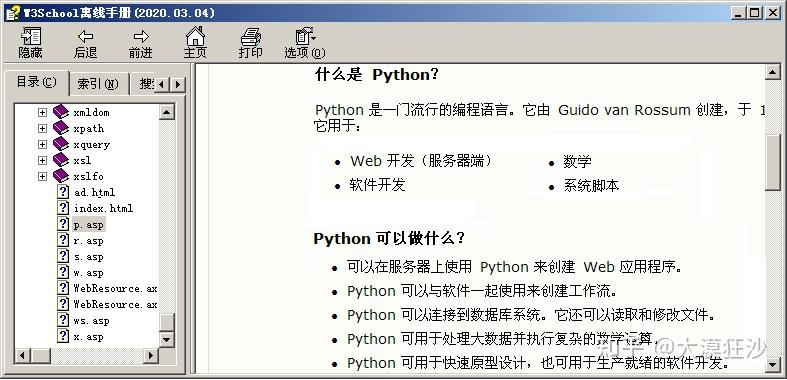Select the xpath book icon
Screen dimensions: 787x380
[61, 128]
